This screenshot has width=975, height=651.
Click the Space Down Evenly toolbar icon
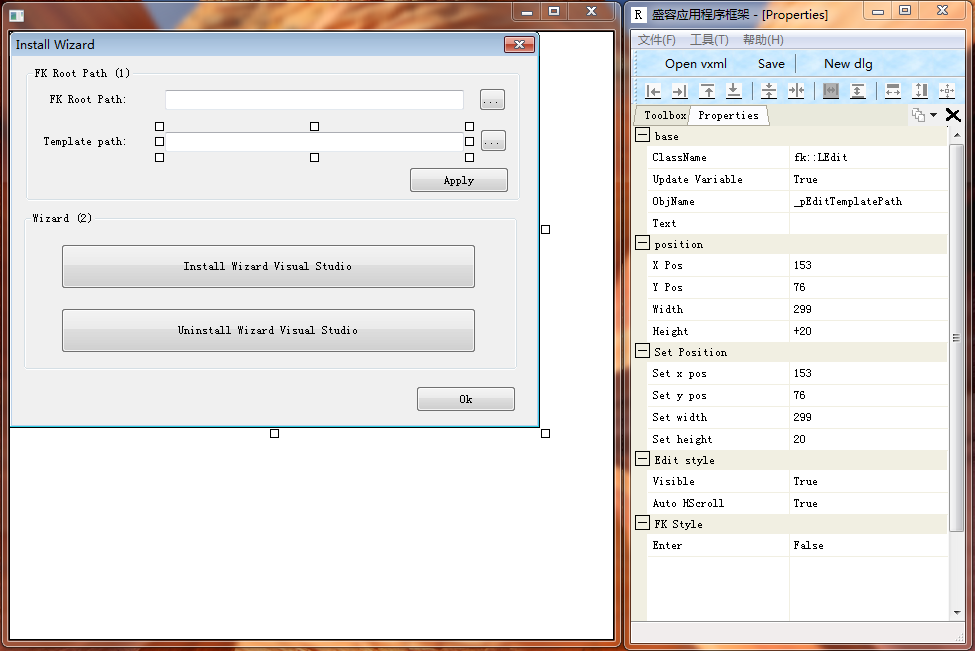point(857,91)
